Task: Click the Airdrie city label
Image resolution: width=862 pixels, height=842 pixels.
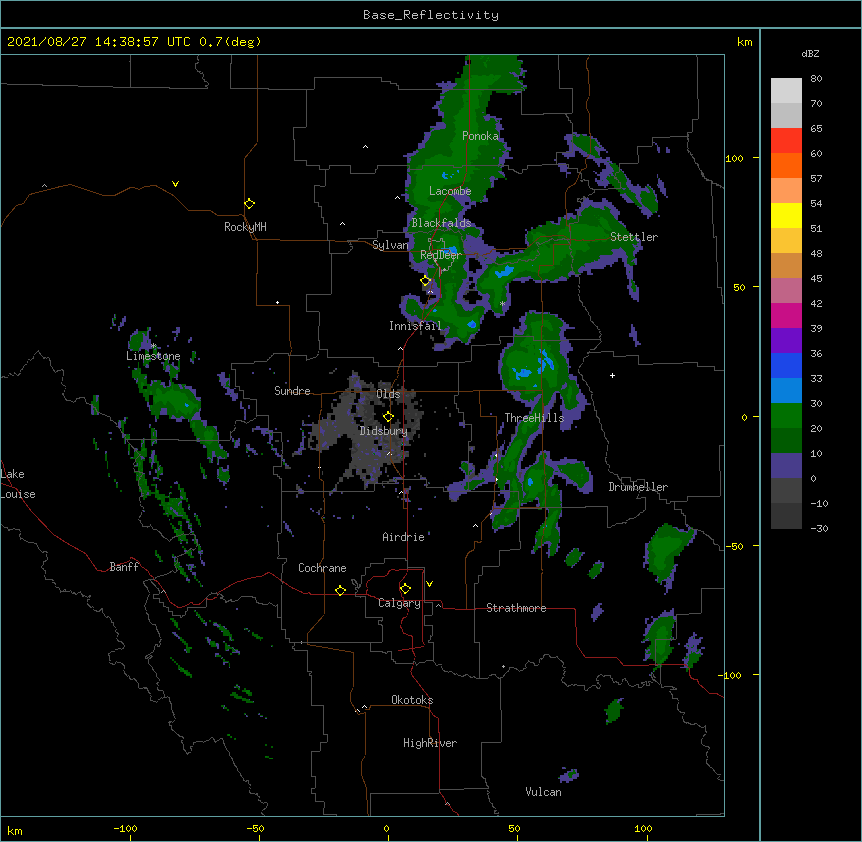Action: click(403, 537)
